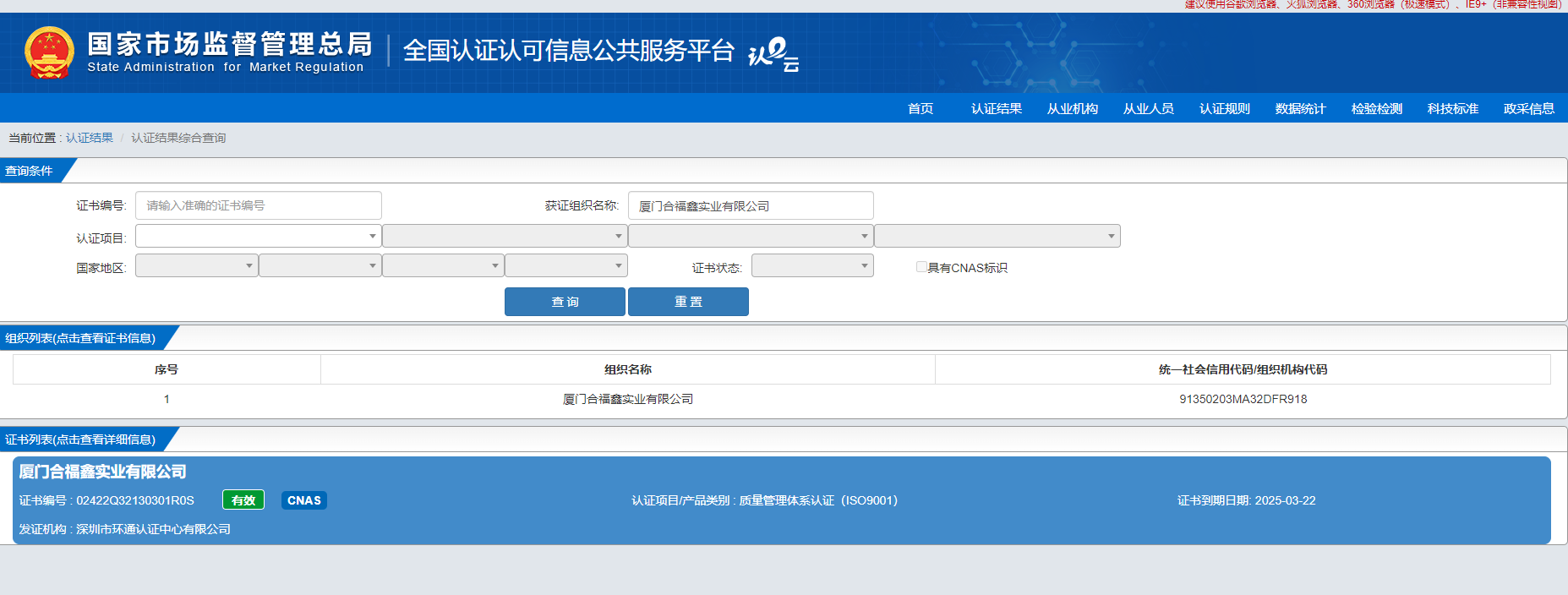Image resolution: width=1568 pixels, height=595 pixels.
Task: Open the first 认证项目 dropdown
Action: coord(258,236)
